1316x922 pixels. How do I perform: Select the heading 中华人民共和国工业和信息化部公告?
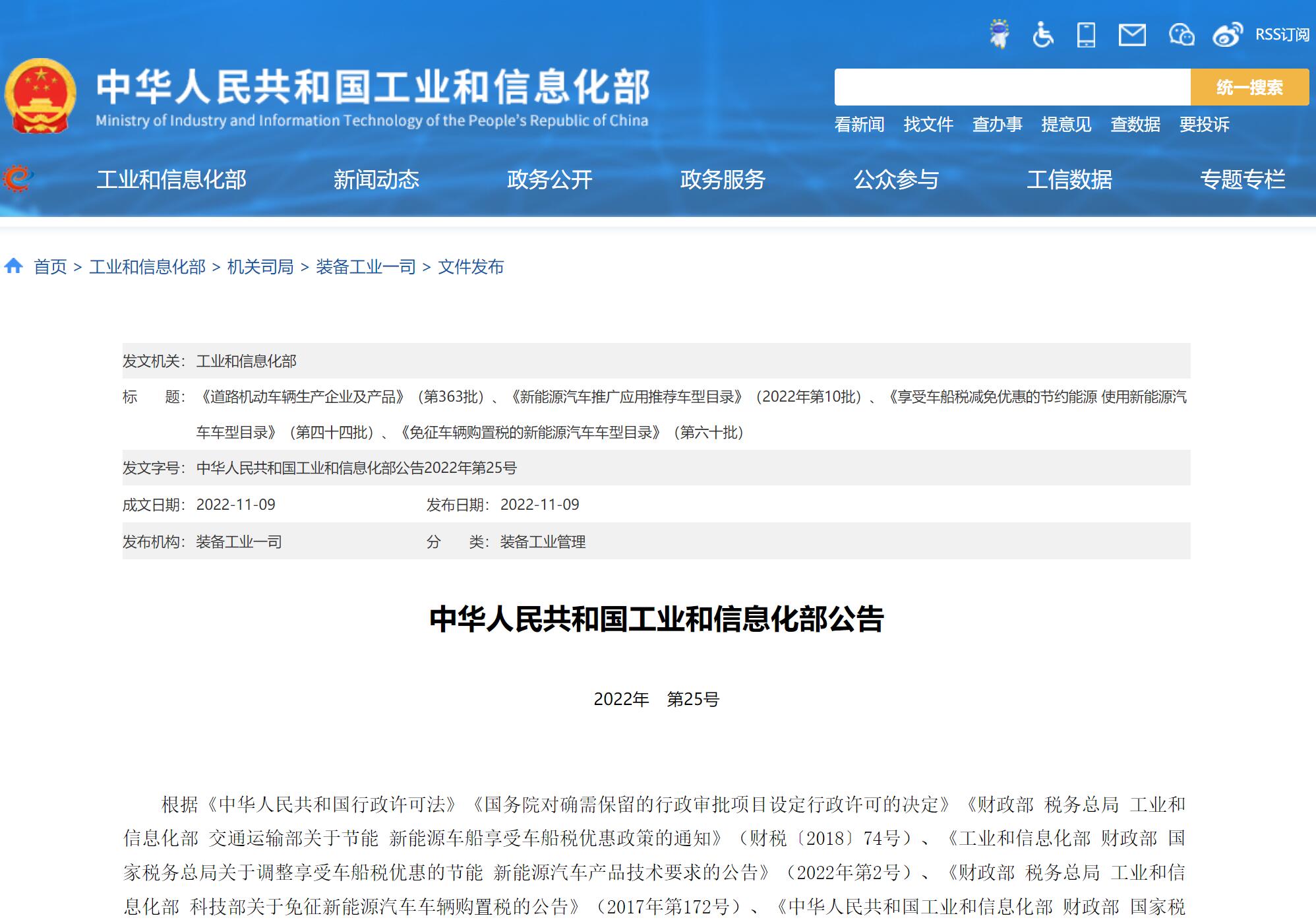click(x=657, y=619)
